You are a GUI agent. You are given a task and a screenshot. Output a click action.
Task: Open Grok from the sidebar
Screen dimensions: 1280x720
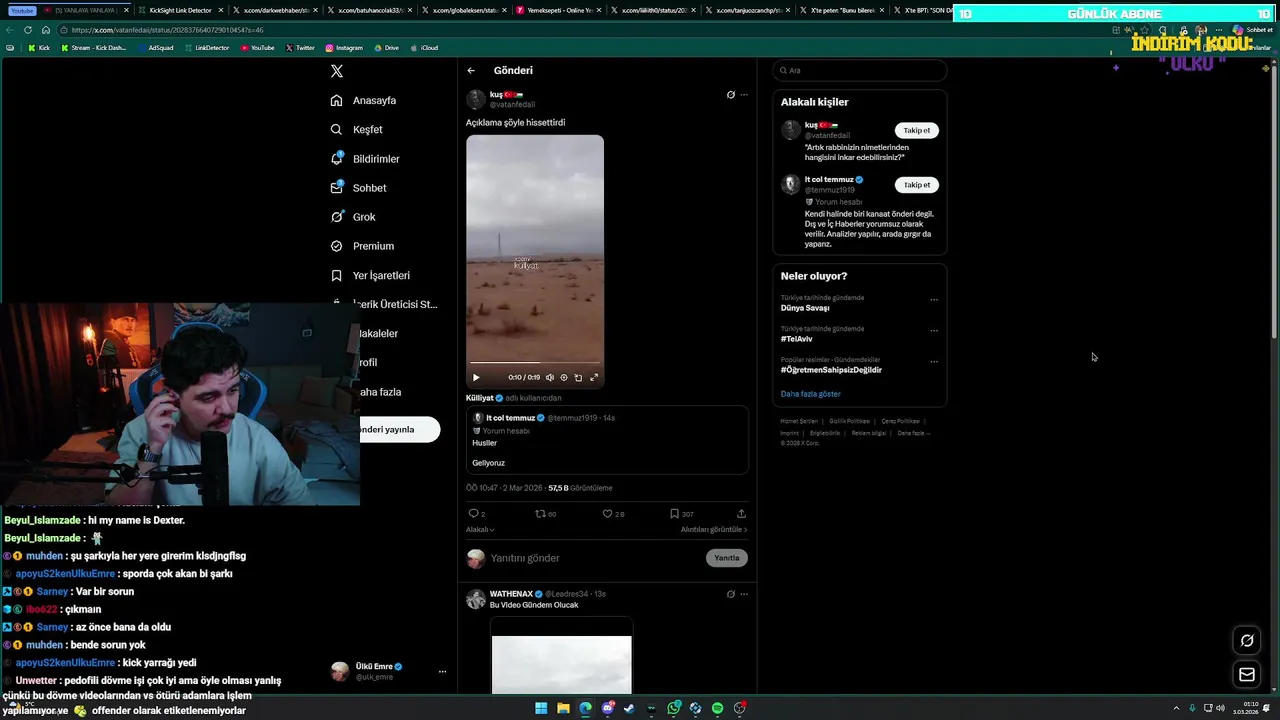353,217
